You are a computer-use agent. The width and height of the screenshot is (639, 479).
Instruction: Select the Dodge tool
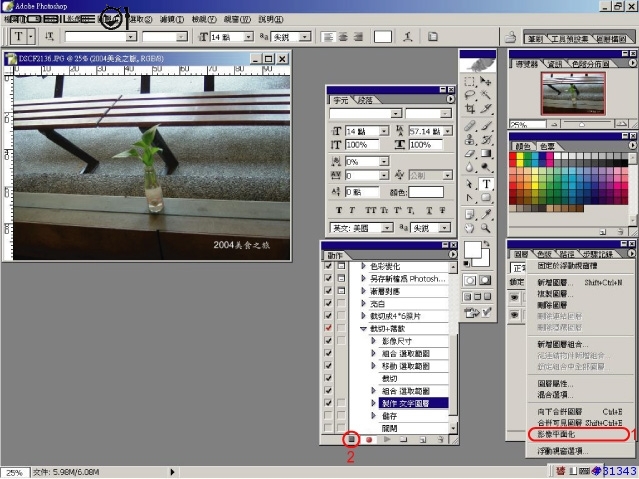point(485,167)
